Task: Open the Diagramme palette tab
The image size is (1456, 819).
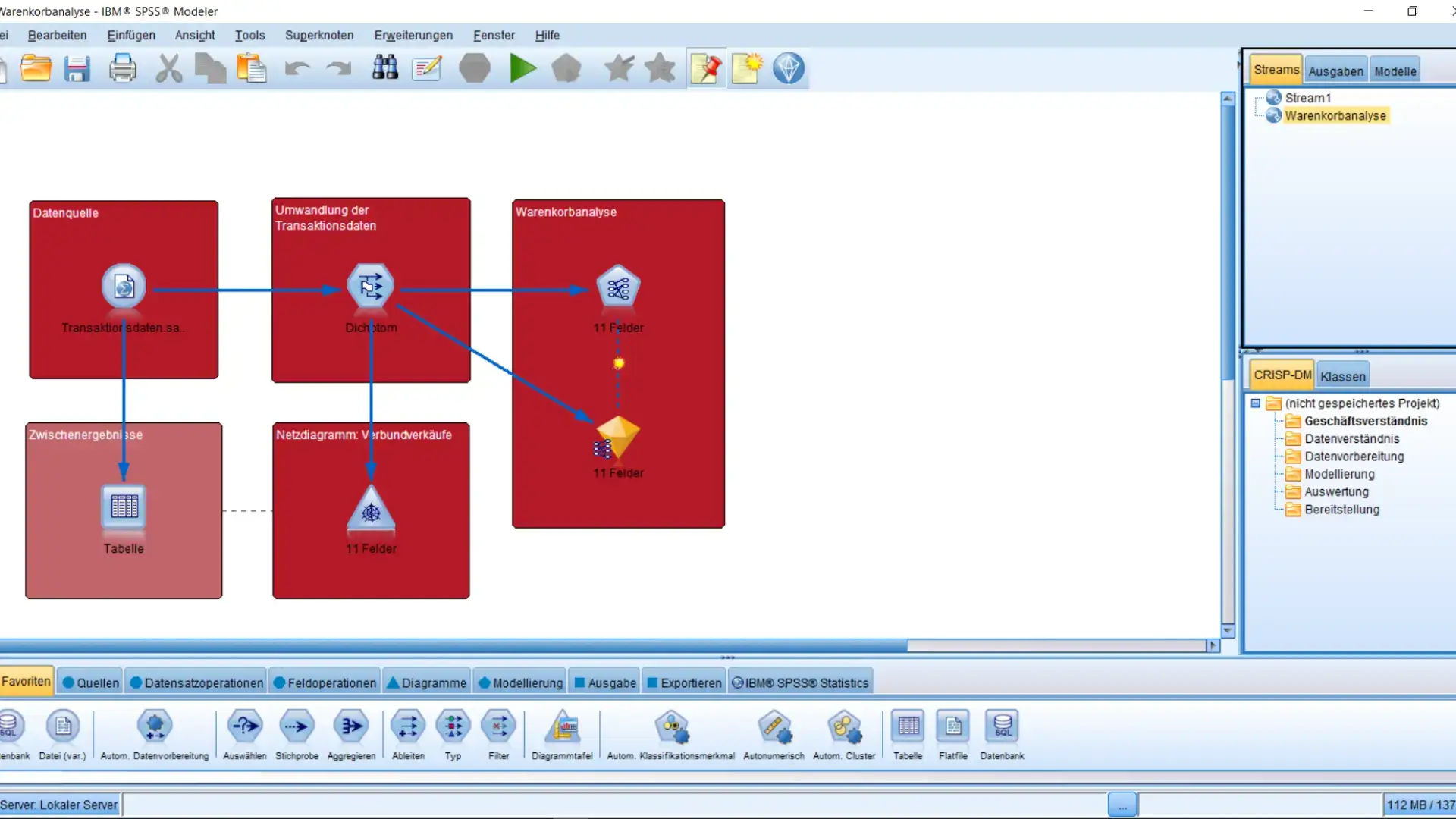Action: [427, 682]
